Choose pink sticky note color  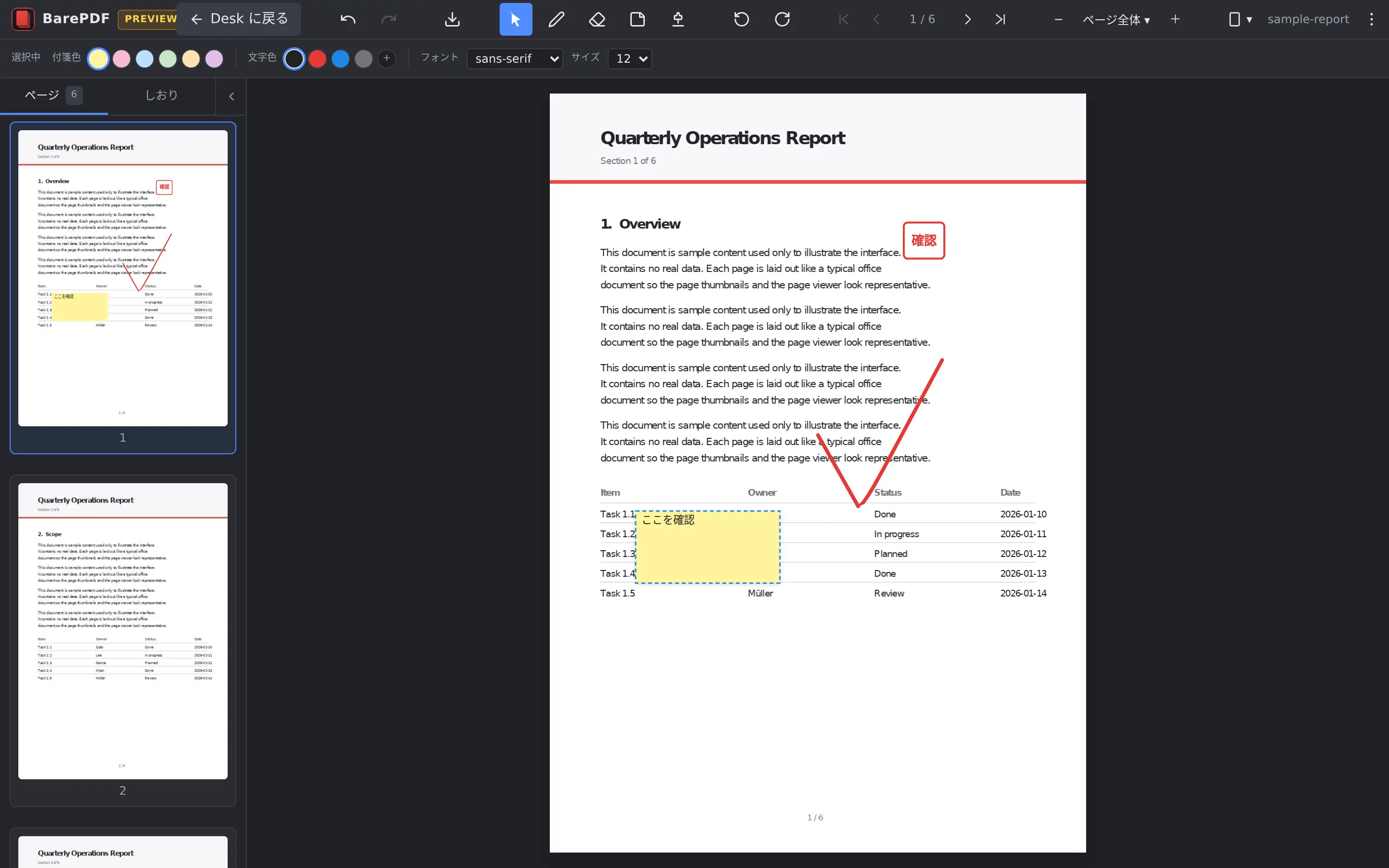[x=122, y=58]
